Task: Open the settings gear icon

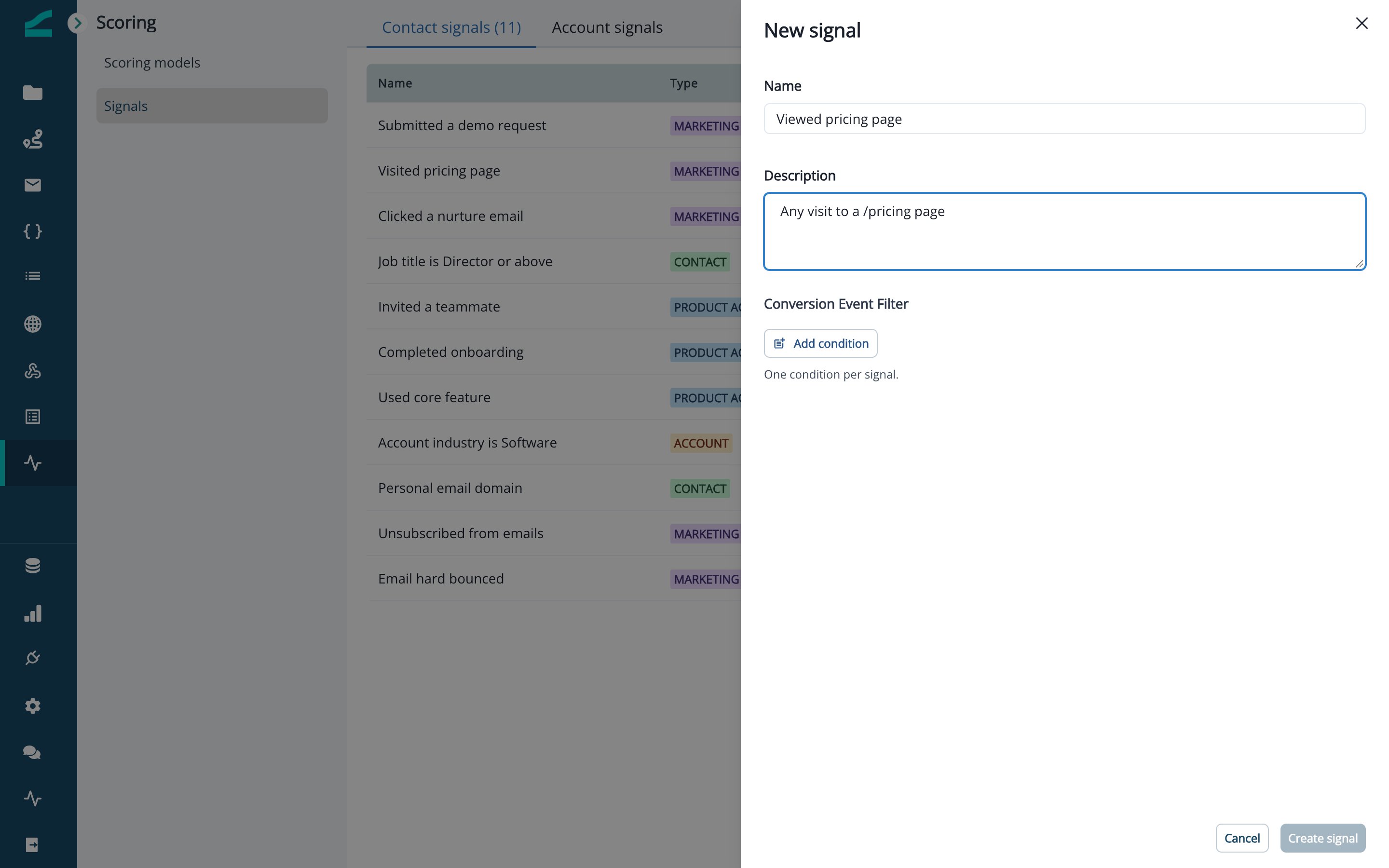Action: click(33, 705)
